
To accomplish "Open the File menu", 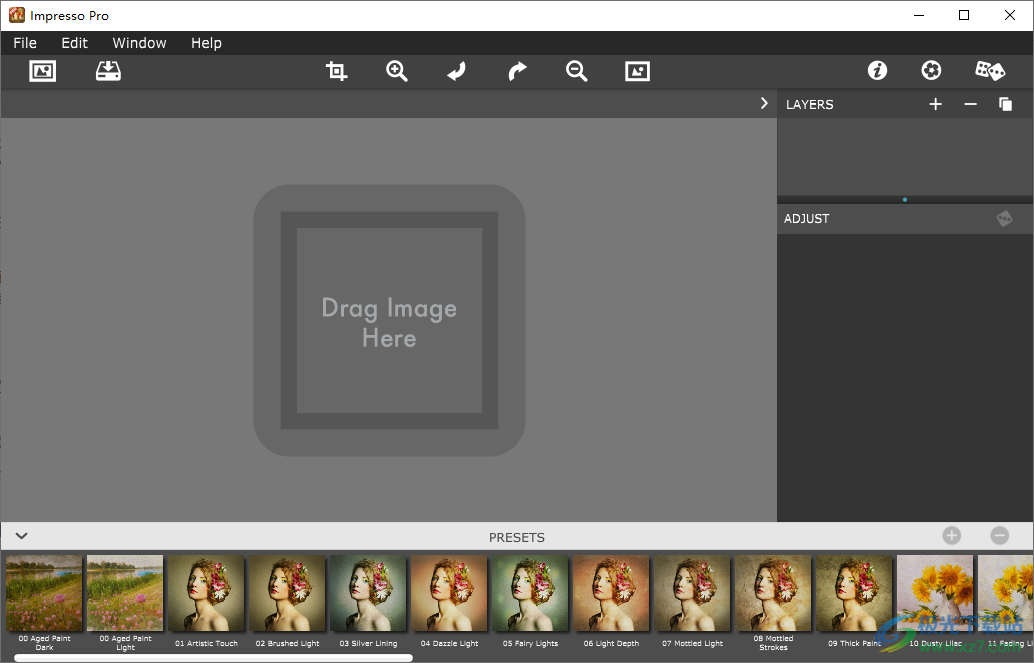I will (25, 43).
